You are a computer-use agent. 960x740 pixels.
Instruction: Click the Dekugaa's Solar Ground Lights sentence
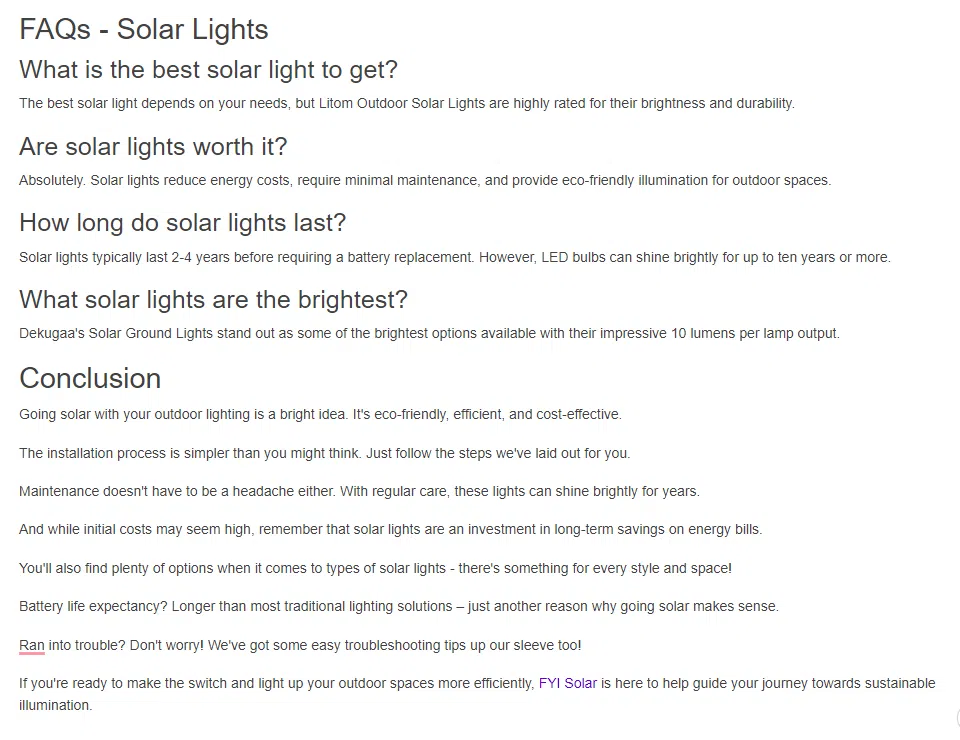[x=429, y=334]
